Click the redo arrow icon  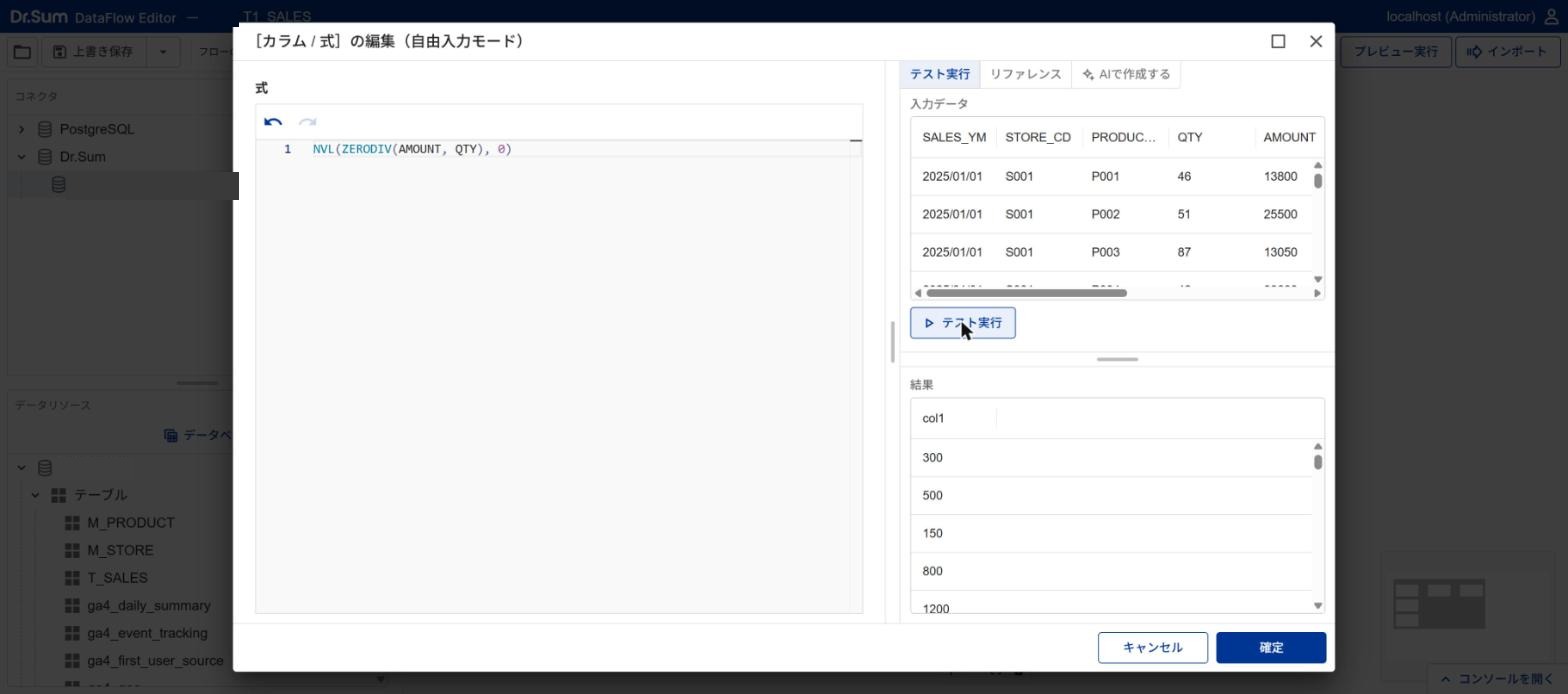point(307,122)
